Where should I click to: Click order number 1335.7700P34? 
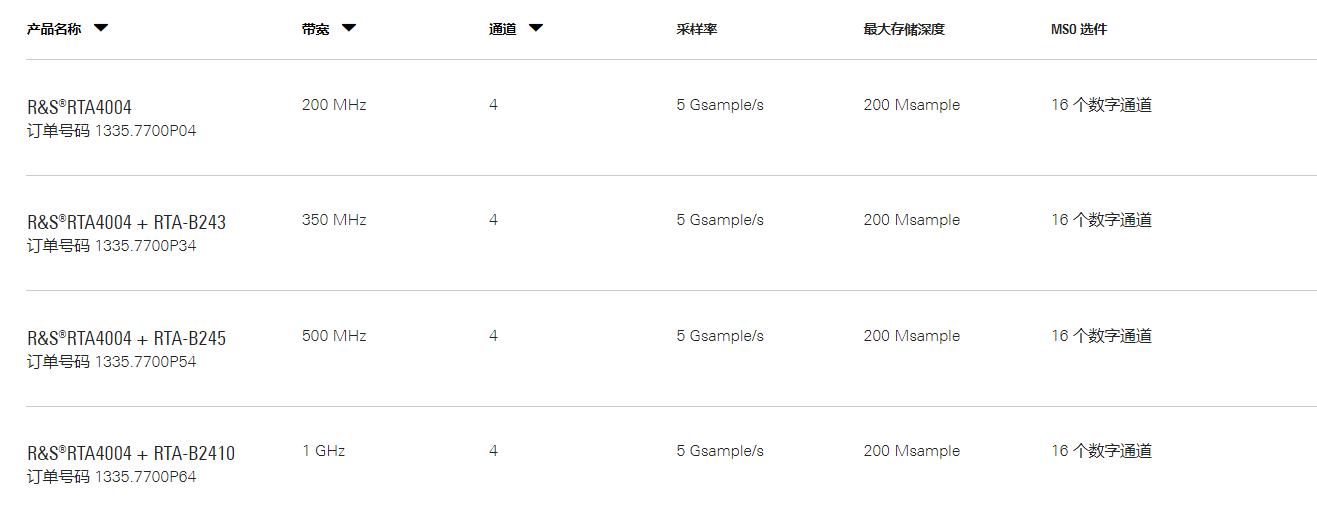point(145,246)
